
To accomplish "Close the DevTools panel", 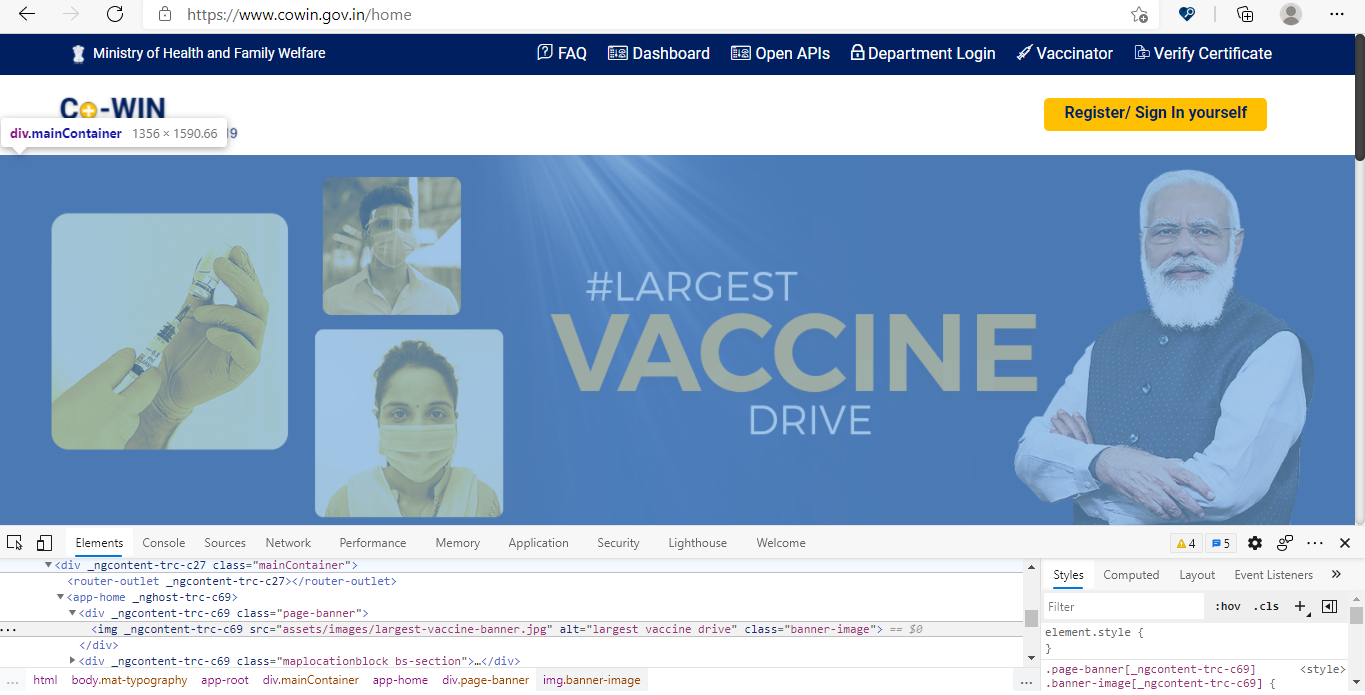I will coord(1345,543).
